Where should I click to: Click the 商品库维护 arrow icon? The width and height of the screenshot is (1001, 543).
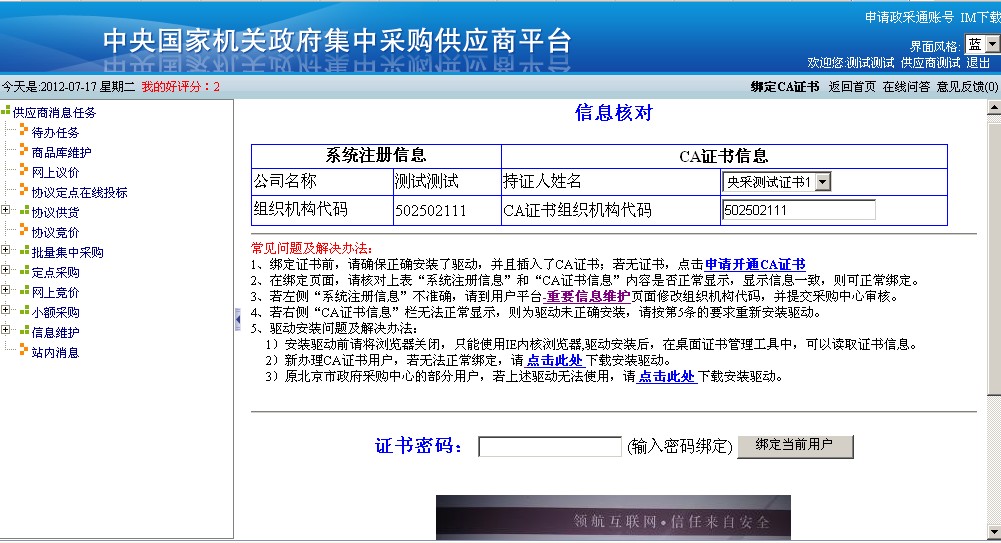(x=24, y=152)
